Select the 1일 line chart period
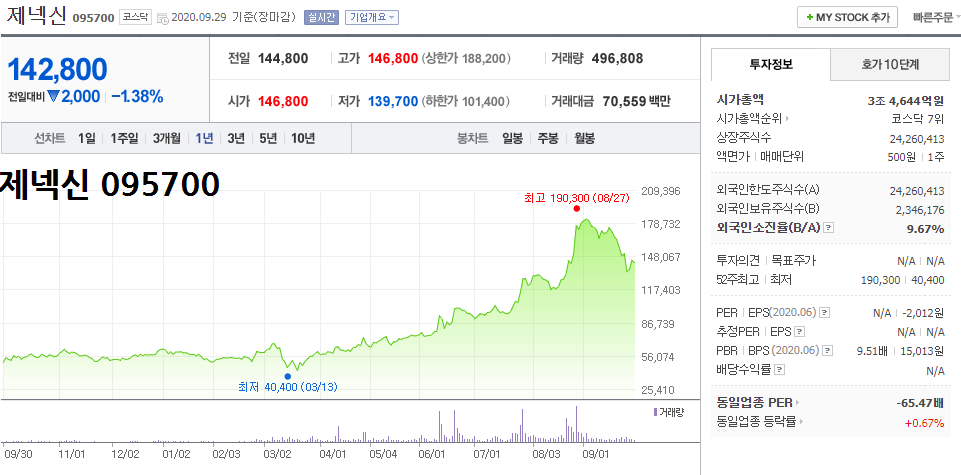Image resolution: width=961 pixels, height=475 pixels. 86,139
